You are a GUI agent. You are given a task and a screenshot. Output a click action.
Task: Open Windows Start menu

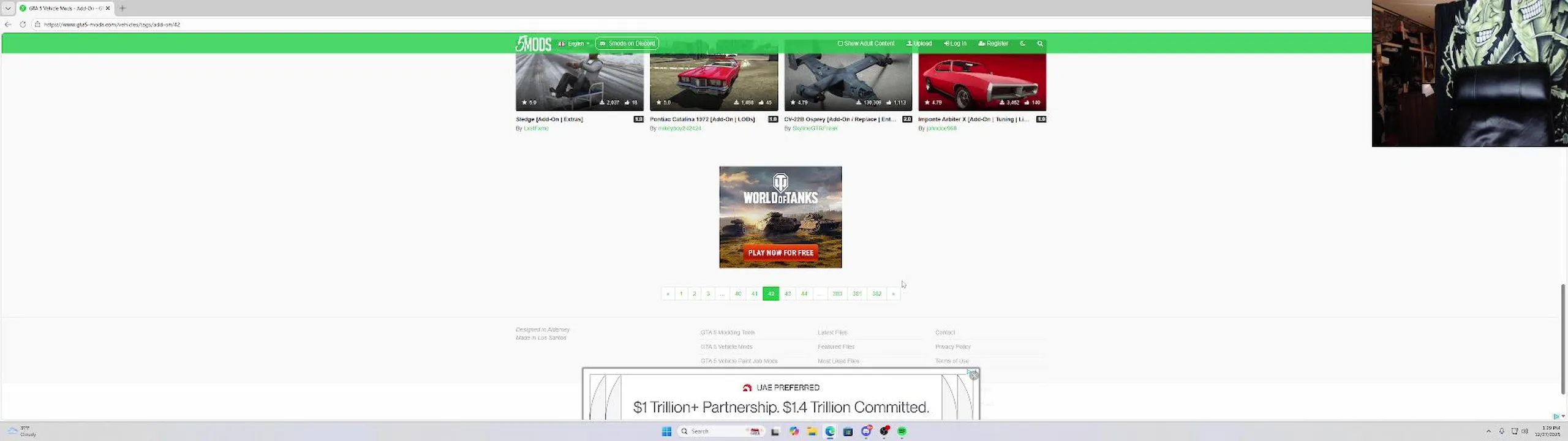[666, 432]
